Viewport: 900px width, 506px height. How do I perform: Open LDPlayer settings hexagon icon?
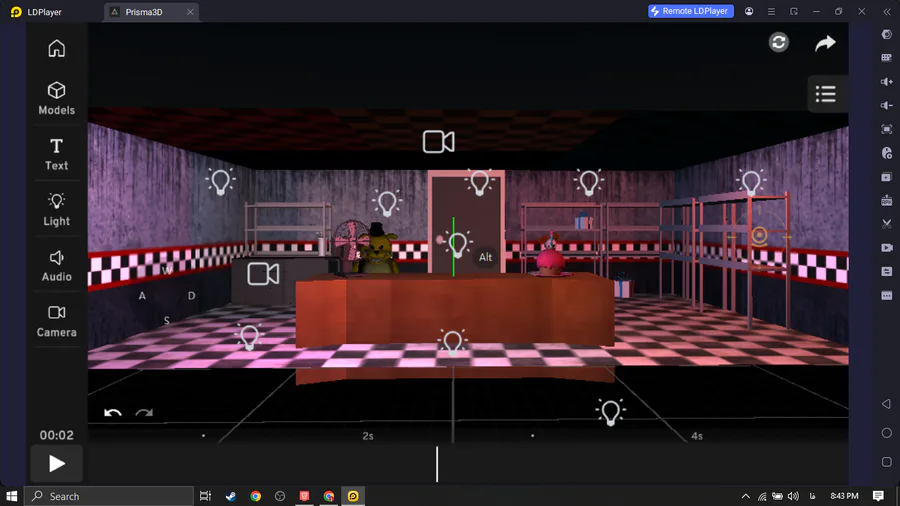886,34
